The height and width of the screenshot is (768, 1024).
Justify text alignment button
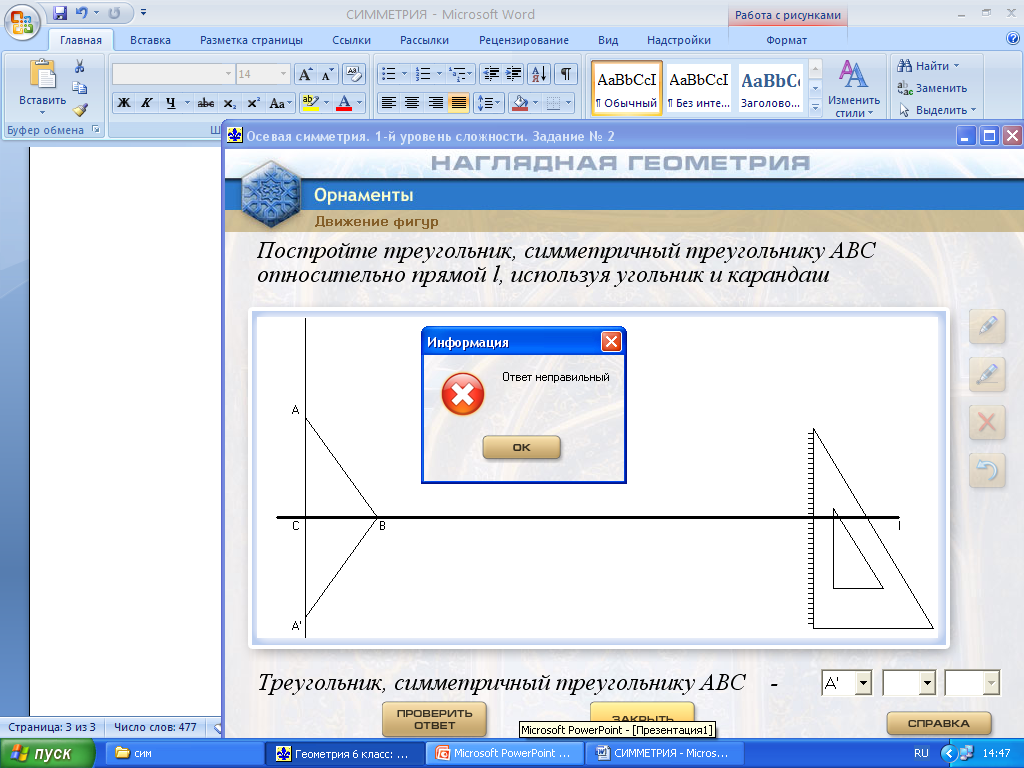point(458,103)
